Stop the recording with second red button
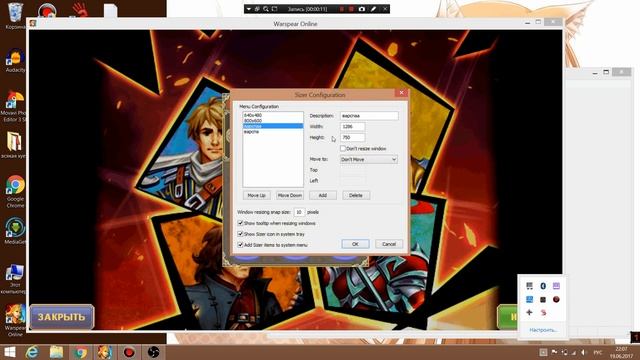 point(351,9)
